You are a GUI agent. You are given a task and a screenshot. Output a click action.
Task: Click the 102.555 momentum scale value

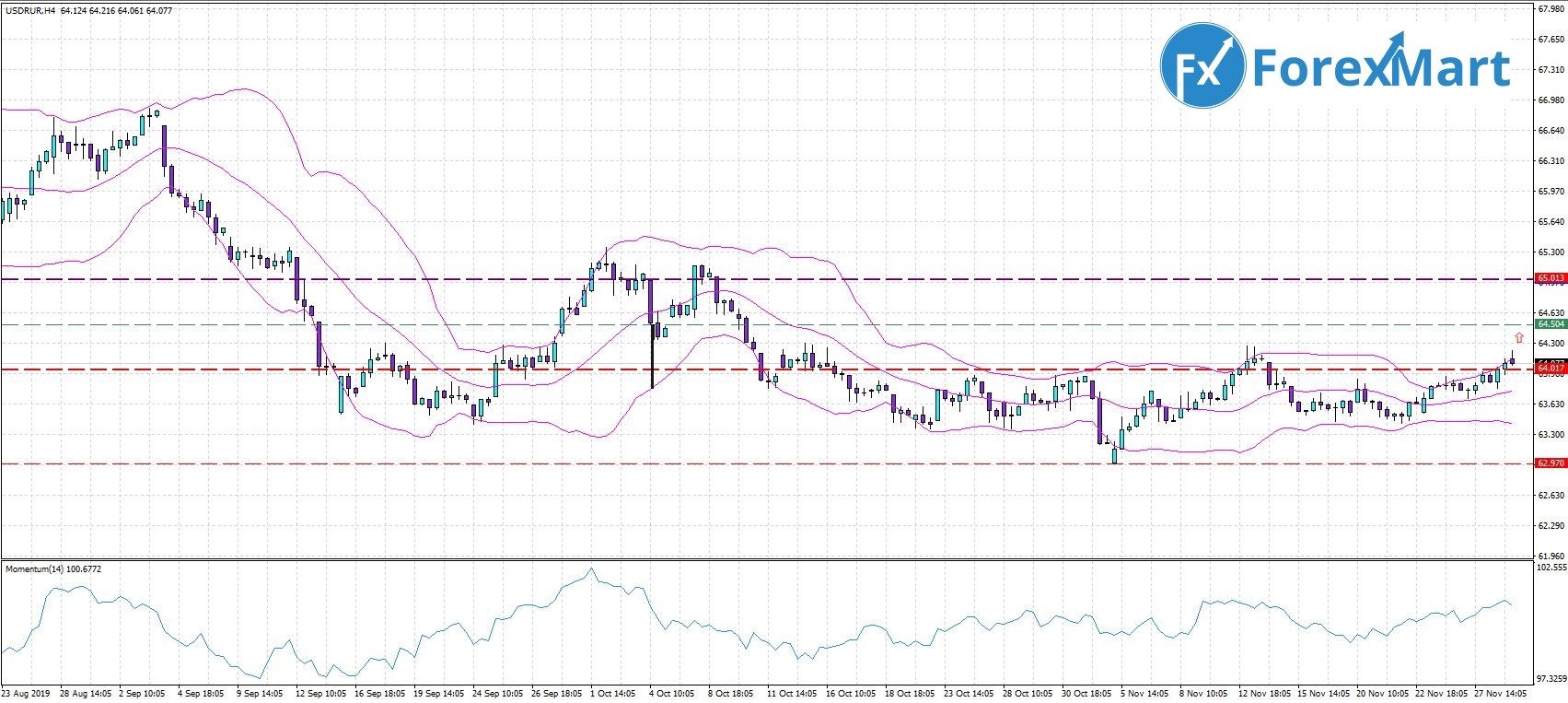click(1551, 568)
